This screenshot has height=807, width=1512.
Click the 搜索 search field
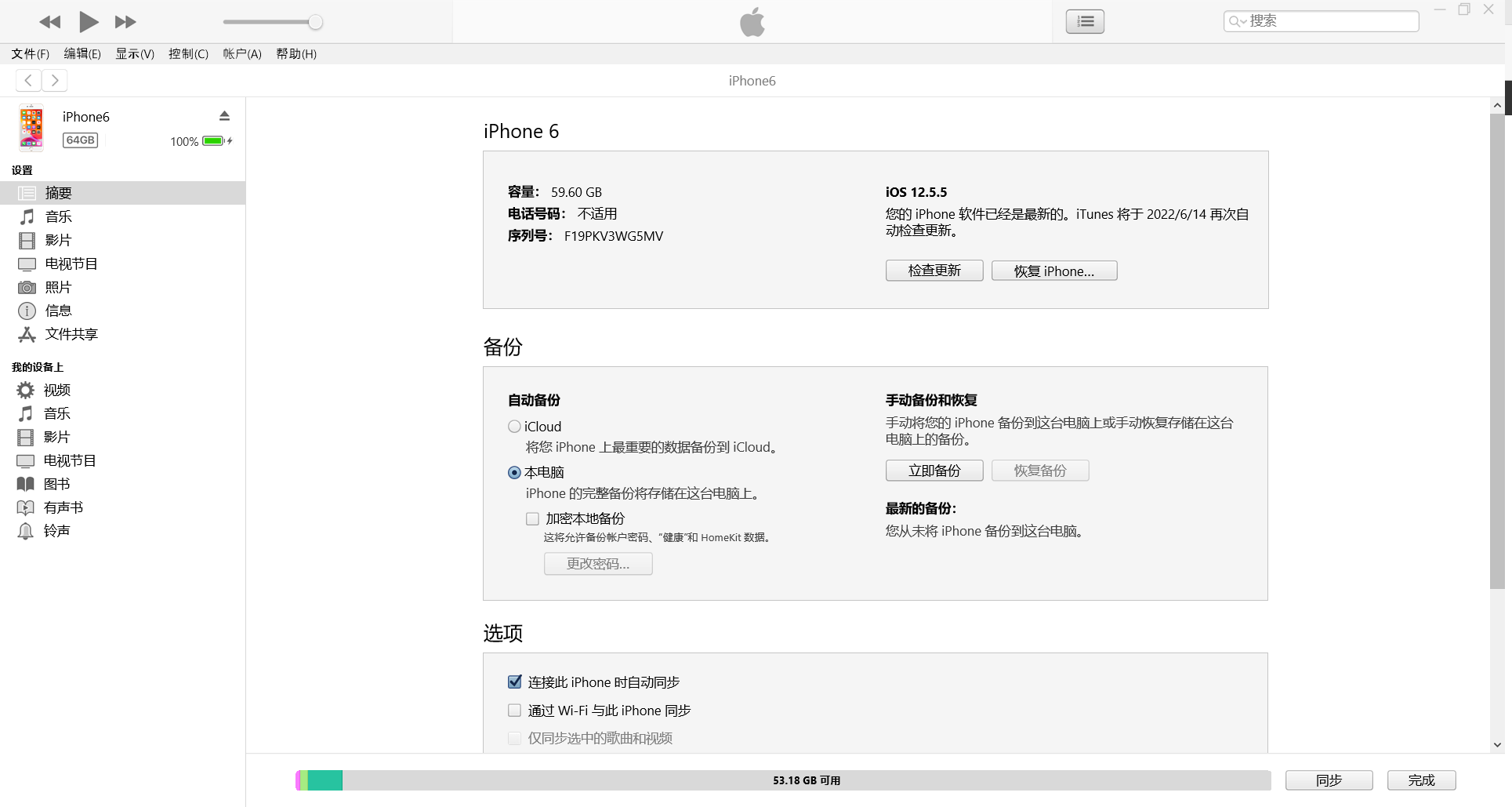pos(1321,21)
